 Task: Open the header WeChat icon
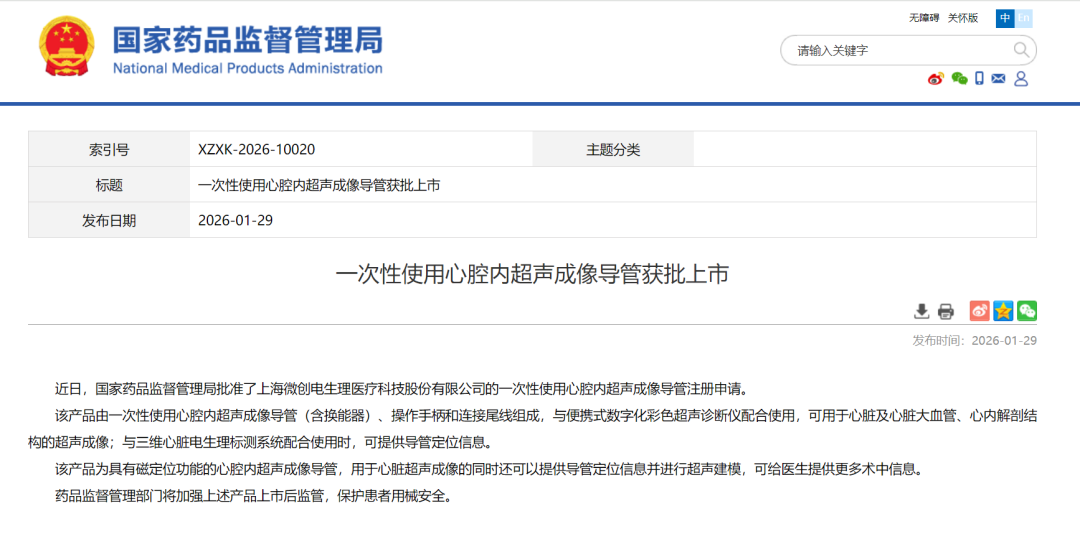[959, 79]
